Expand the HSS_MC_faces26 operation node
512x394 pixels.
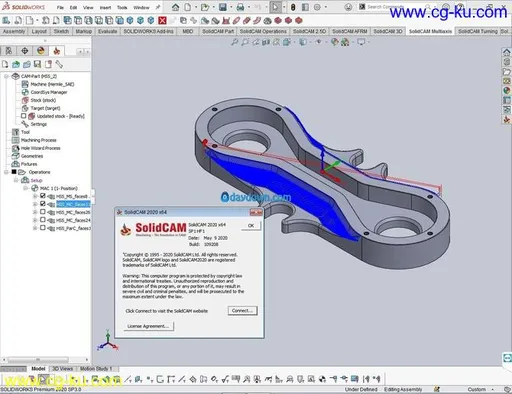click(x=35, y=212)
